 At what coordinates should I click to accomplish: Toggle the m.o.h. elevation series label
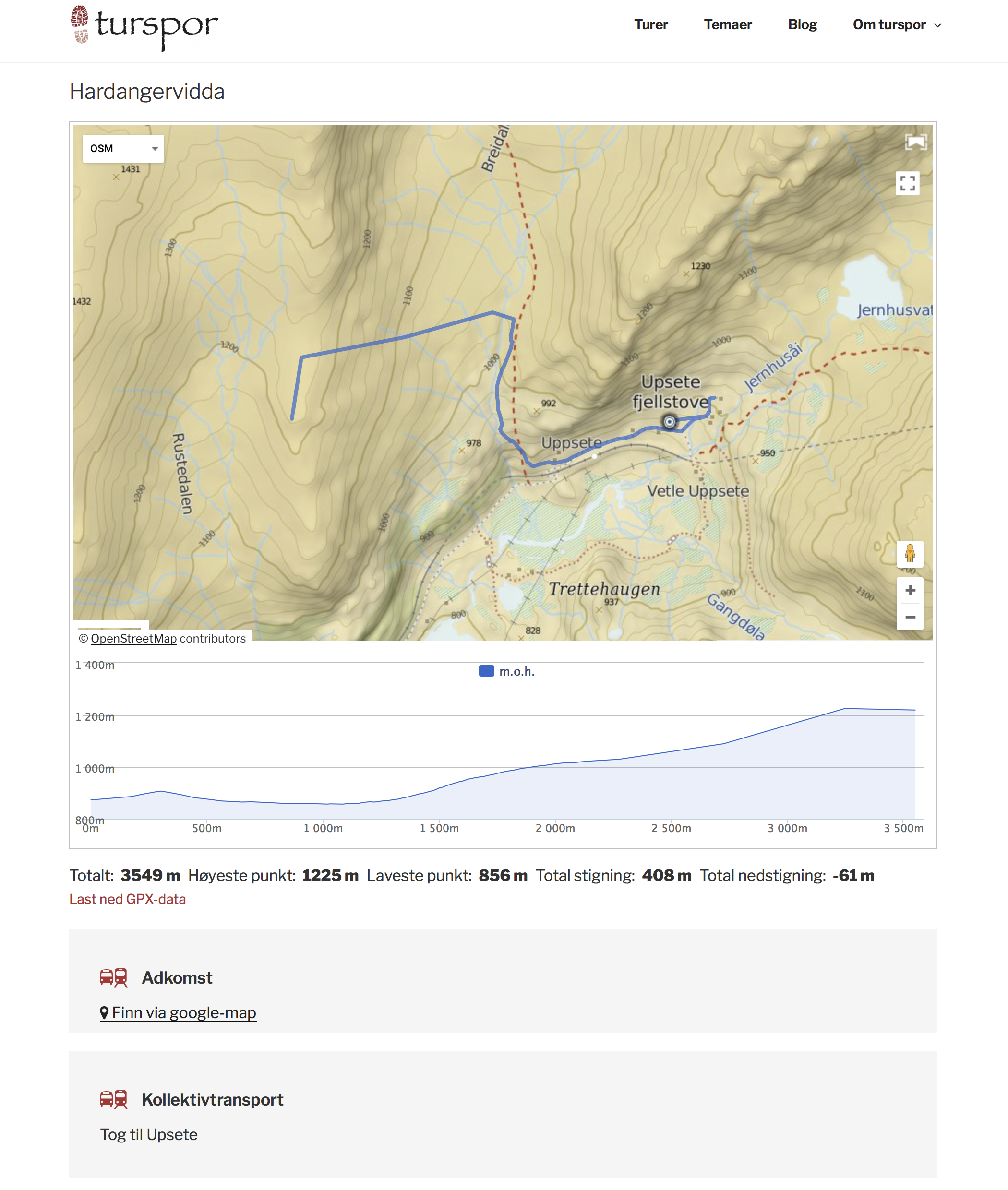tap(516, 671)
